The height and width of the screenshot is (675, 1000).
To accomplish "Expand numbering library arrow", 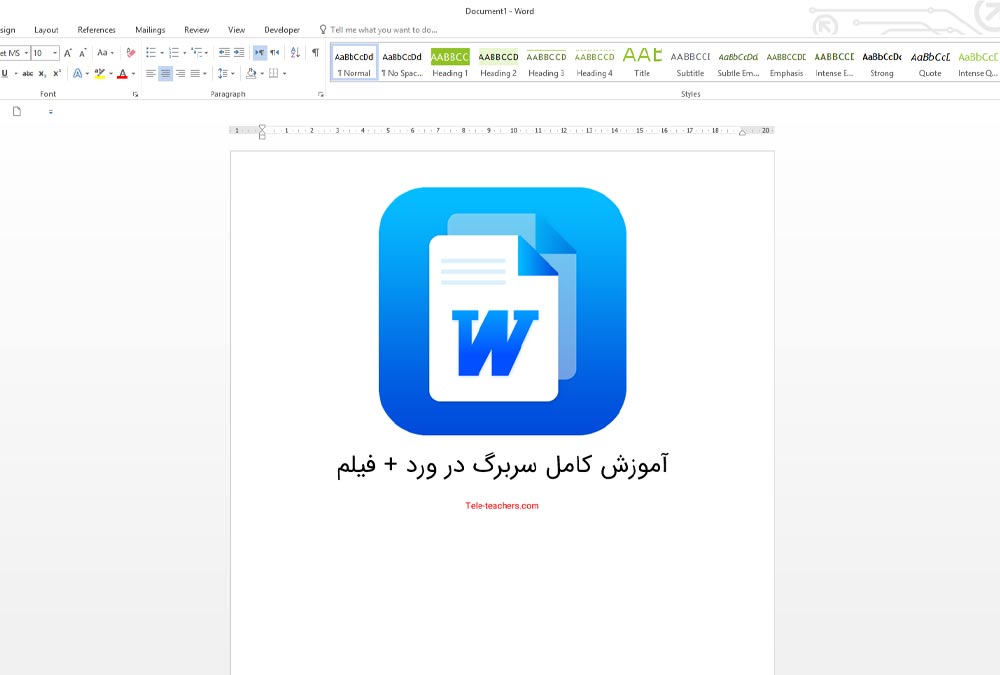I will tap(185, 53).
